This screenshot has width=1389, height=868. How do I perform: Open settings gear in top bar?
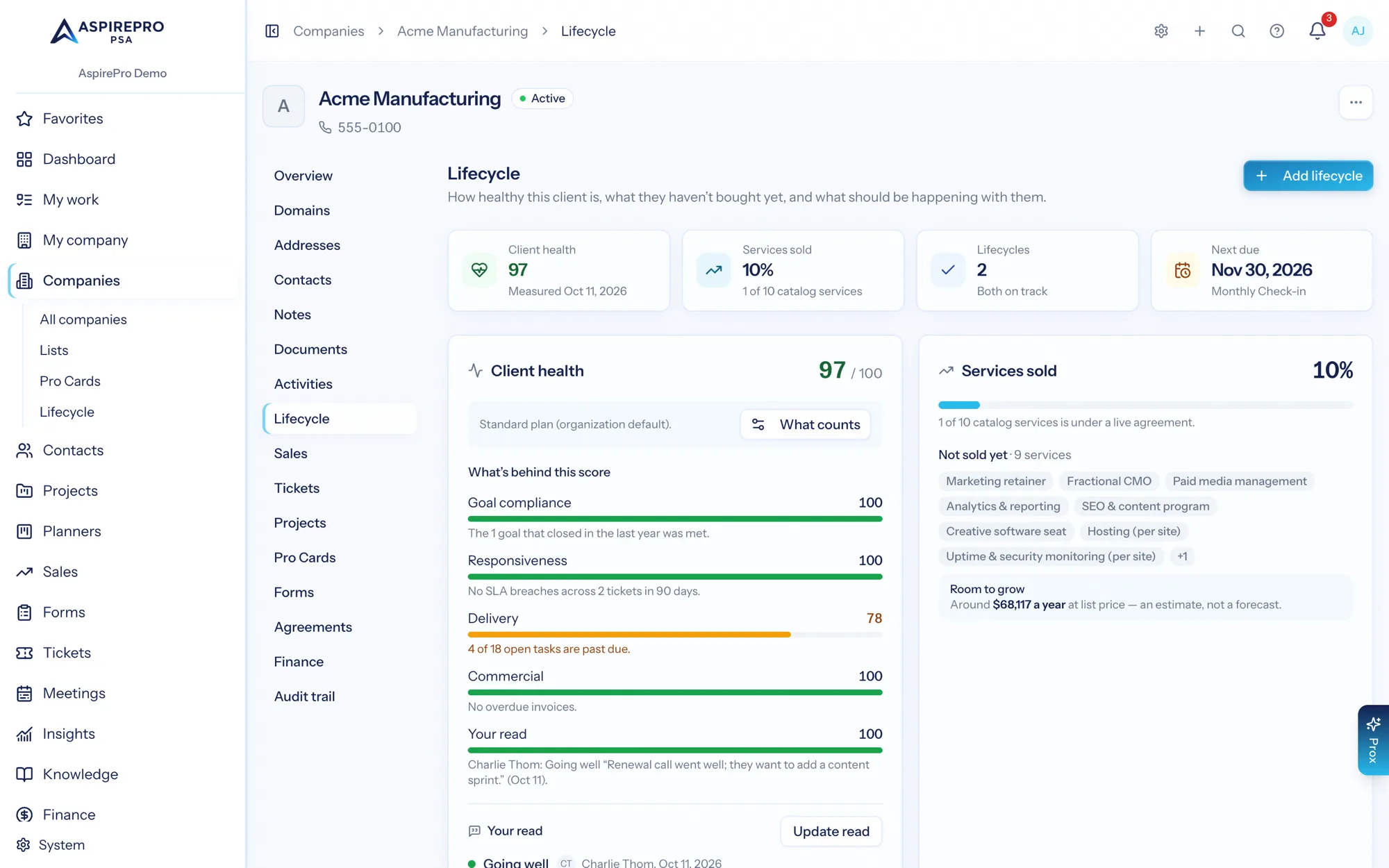1161,31
